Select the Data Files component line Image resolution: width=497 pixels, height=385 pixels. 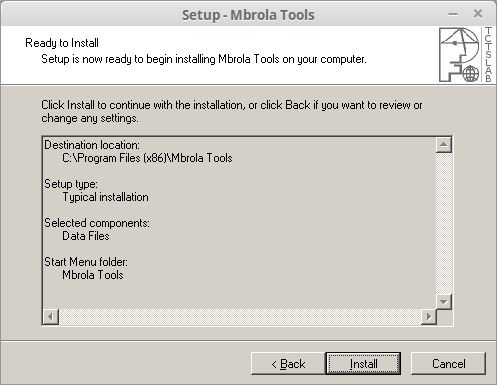pyautogui.click(x=86, y=236)
